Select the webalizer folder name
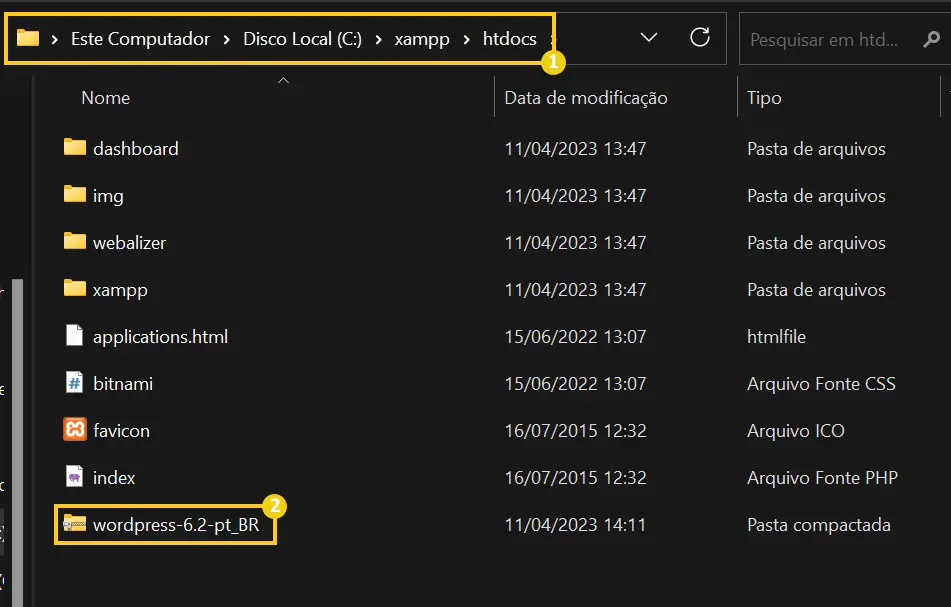Viewport: 951px width, 607px height. tap(129, 243)
